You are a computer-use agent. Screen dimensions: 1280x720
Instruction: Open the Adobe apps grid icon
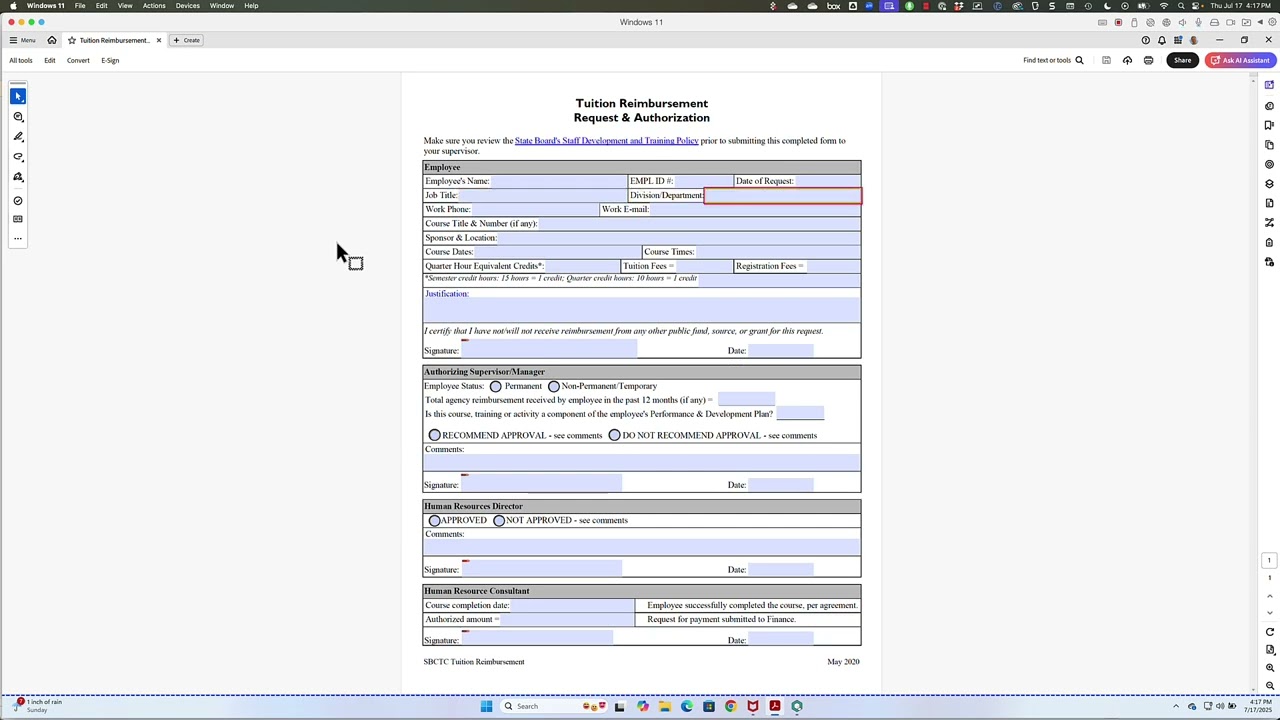(x=1178, y=40)
